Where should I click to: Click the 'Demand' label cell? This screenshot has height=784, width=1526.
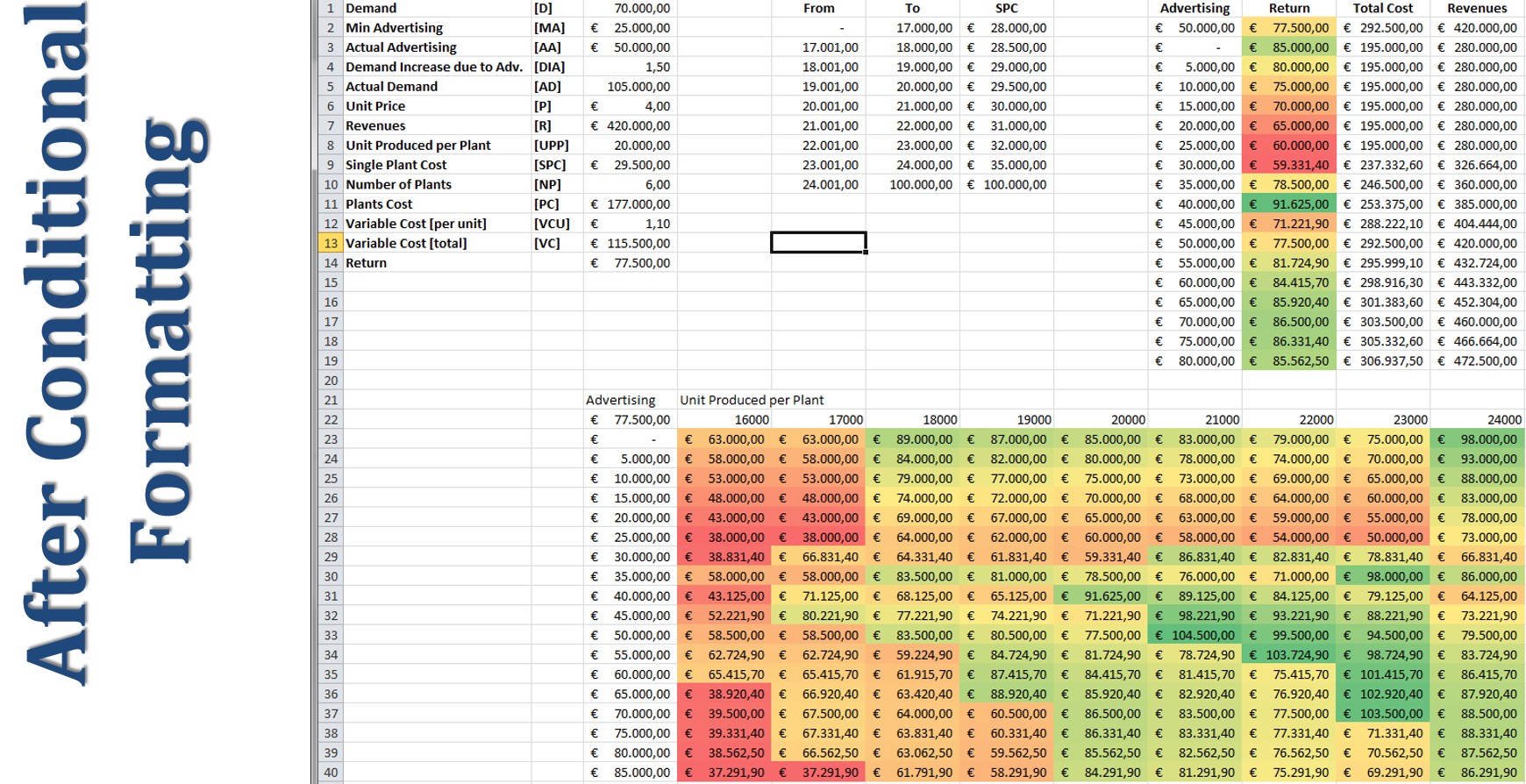(x=437, y=8)
